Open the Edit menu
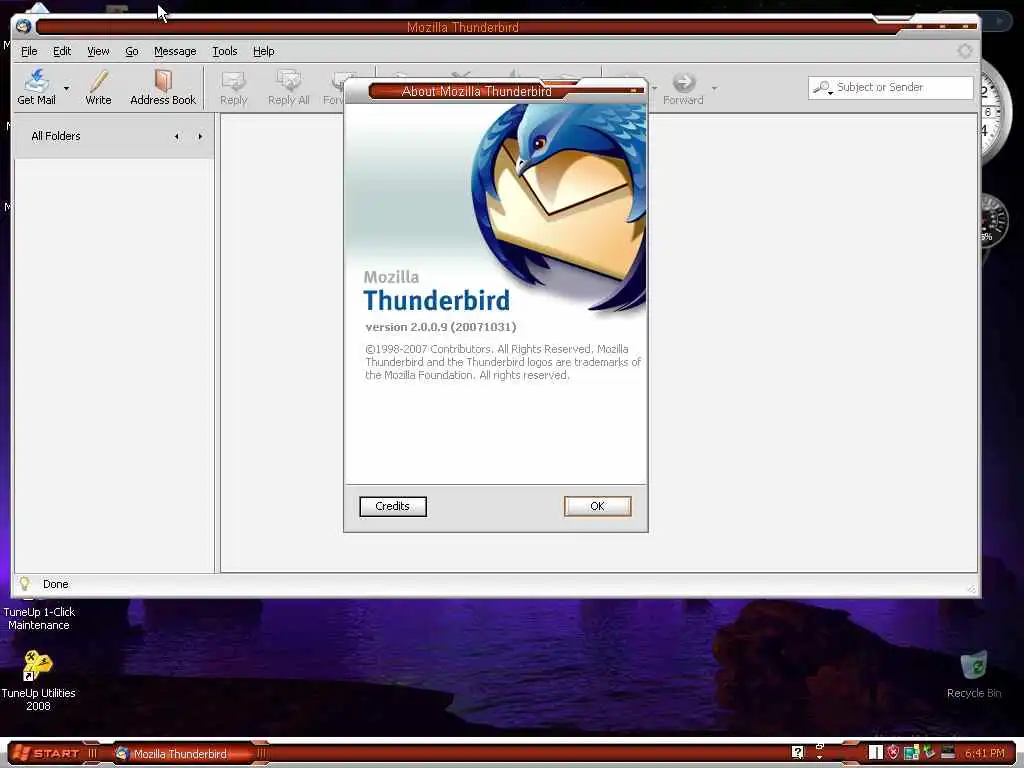This screenshot has width=1024, height=768. point(62,51)
